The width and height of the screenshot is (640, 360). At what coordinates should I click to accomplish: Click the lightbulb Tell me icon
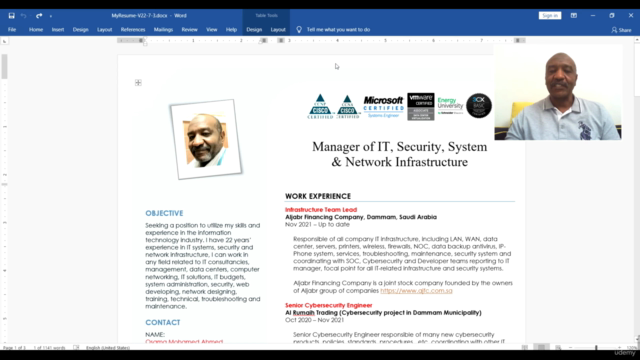[x=299, y=29]
